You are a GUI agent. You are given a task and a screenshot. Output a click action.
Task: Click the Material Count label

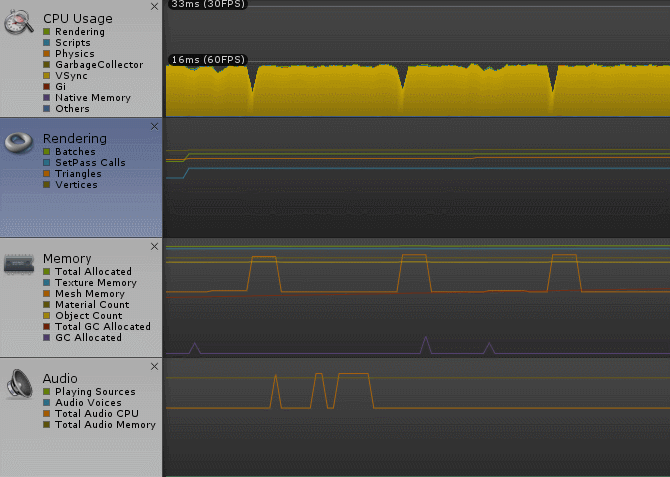(x=92, y=305)
